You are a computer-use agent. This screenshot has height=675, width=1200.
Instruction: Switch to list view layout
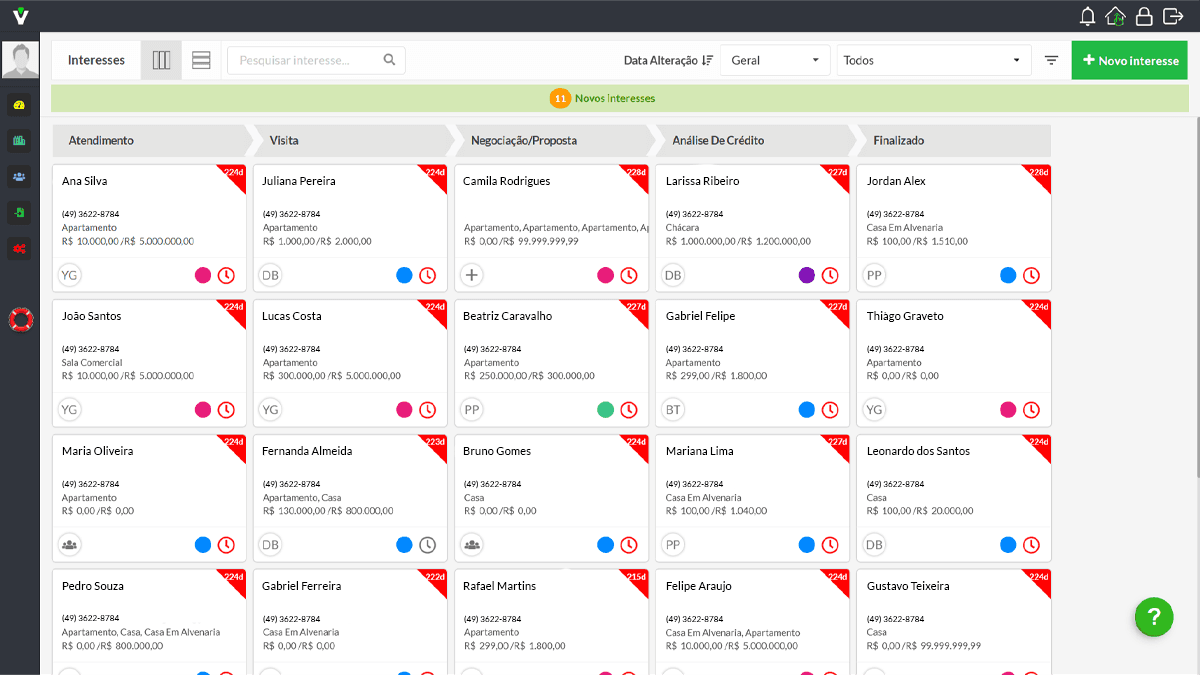click(201, 59)
